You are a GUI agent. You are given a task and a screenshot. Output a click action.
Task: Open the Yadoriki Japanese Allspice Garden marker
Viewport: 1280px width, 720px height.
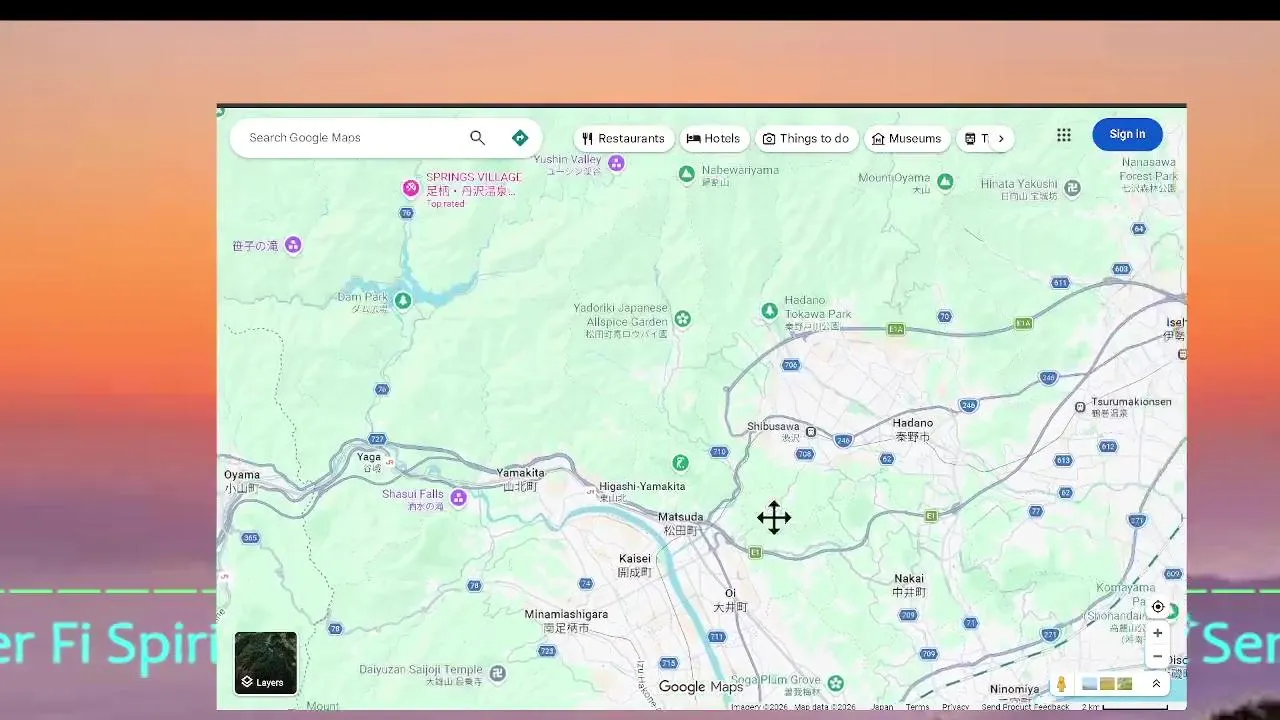click(682, 319)
